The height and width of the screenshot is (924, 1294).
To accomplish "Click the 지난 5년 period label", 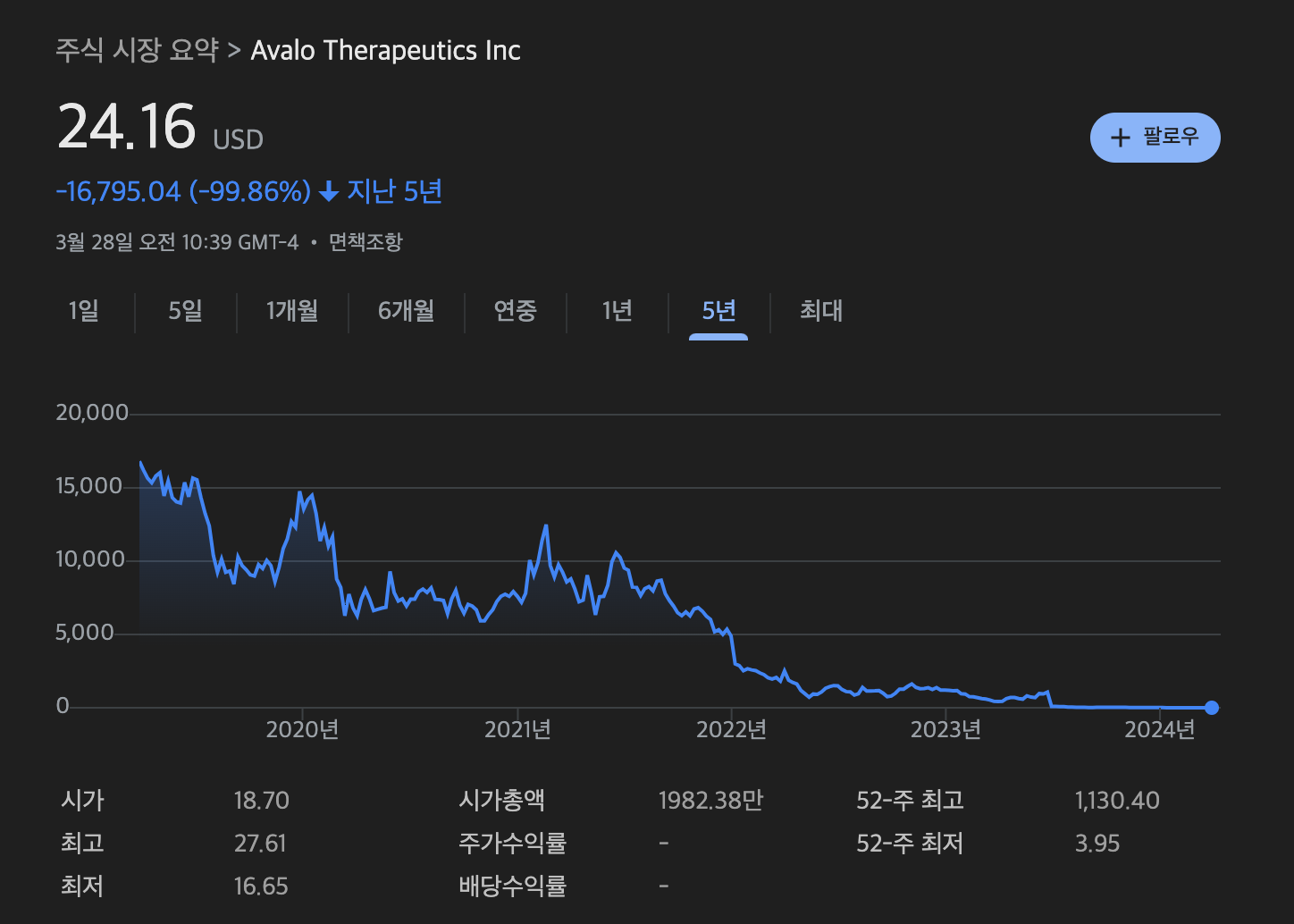I will tap(394, 191).
